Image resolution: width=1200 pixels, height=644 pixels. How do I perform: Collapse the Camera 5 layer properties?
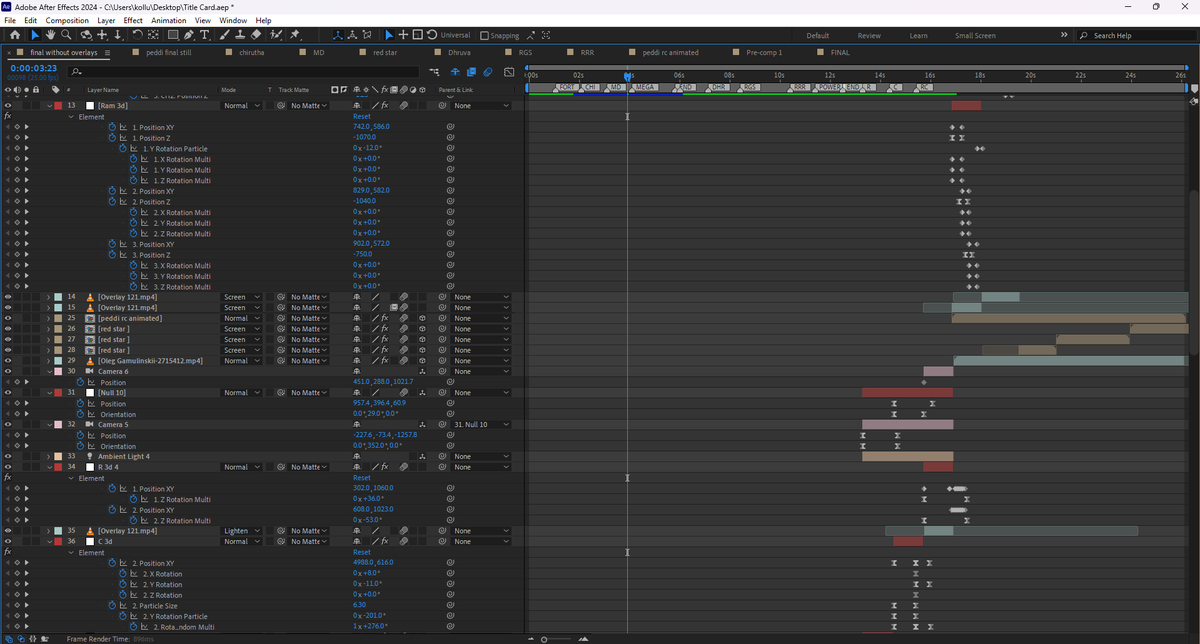click(x=48, y=425)
